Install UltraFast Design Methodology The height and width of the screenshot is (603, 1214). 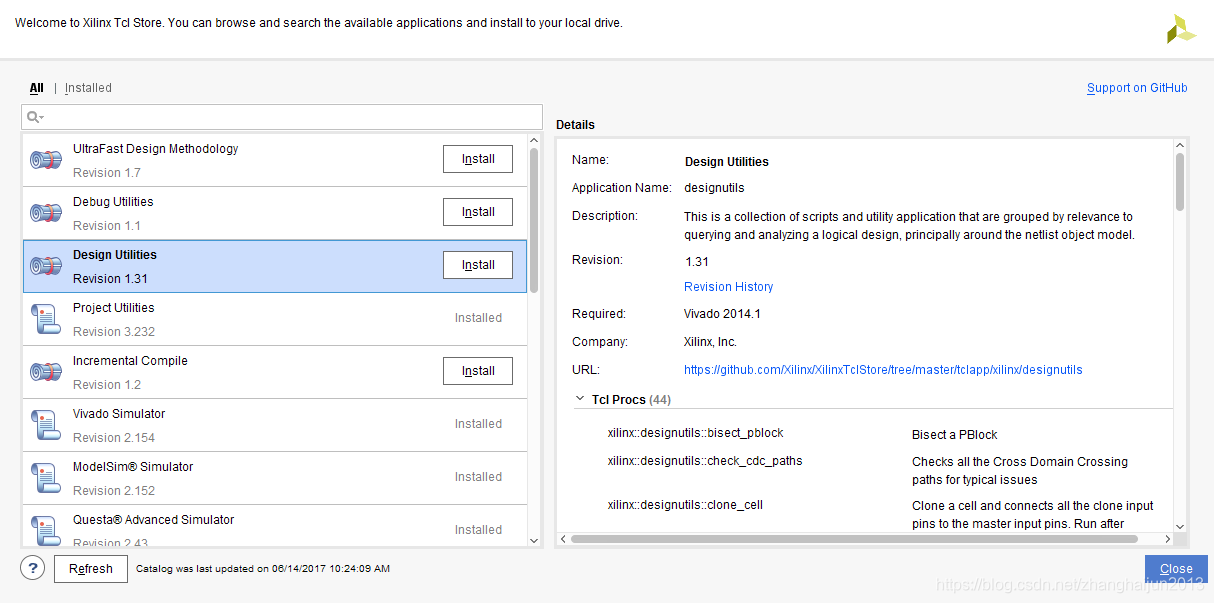pyautogui.click(x=478, y=159)
